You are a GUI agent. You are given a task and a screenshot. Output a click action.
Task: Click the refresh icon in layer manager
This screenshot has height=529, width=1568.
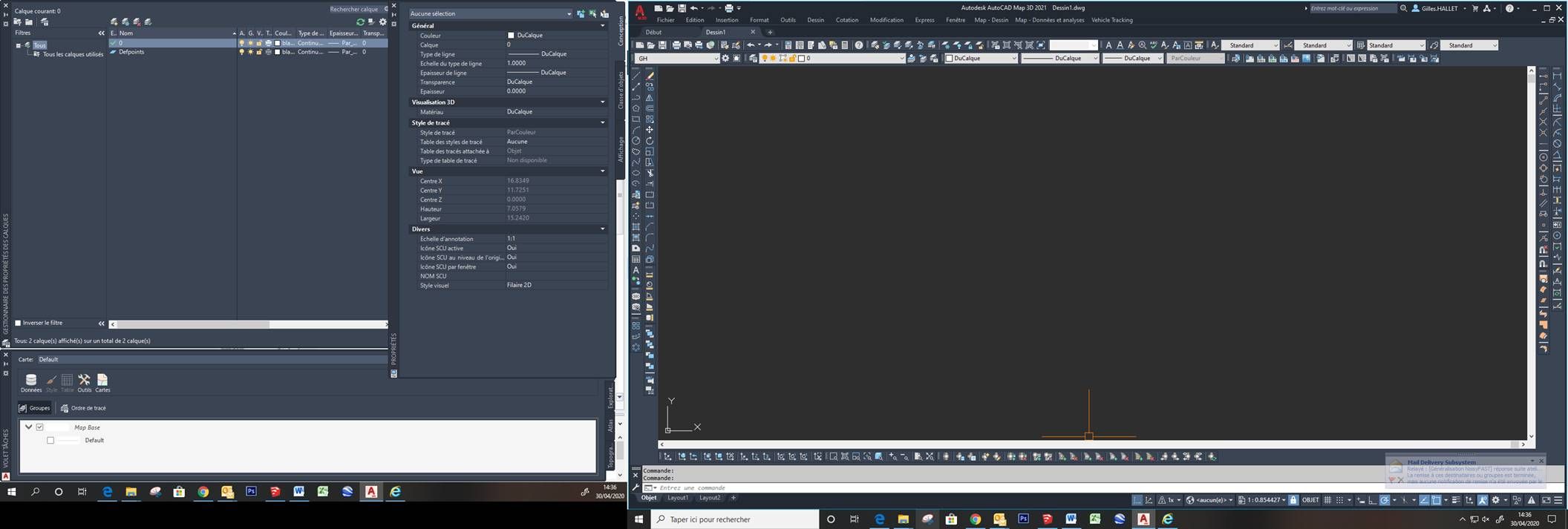tap(360, 22)
